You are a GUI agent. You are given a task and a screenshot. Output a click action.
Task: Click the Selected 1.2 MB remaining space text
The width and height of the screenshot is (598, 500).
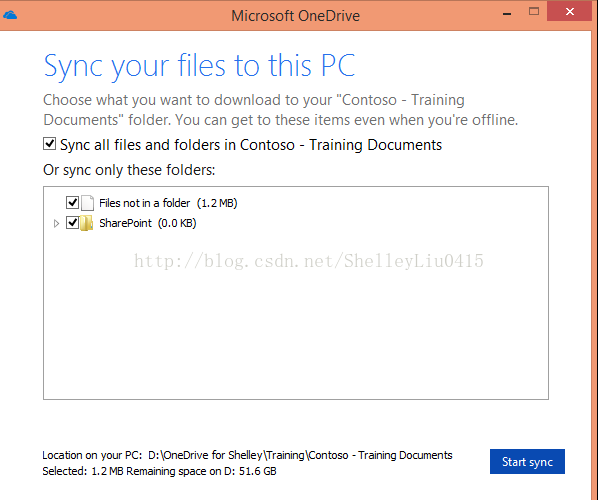click(159, 471)
